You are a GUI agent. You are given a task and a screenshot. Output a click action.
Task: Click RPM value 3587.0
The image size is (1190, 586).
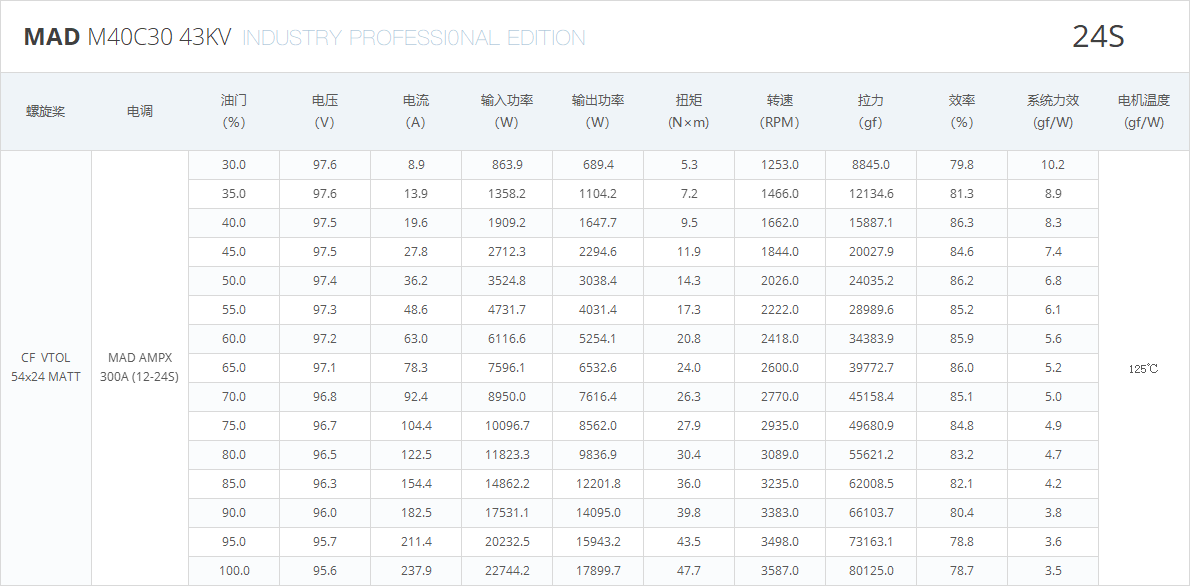(x=780, y=570)
